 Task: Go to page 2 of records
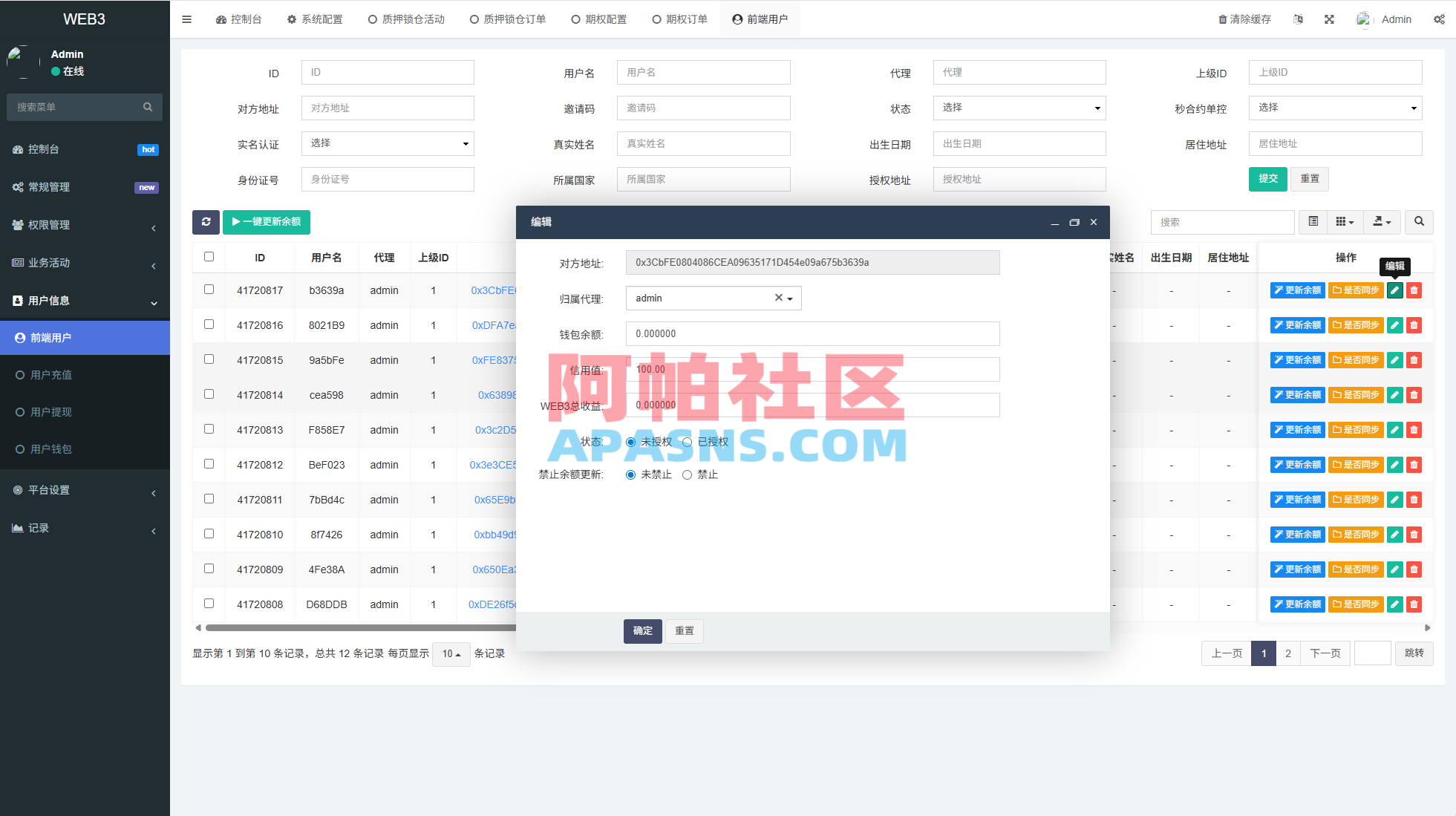click(x=1288, y=653)
